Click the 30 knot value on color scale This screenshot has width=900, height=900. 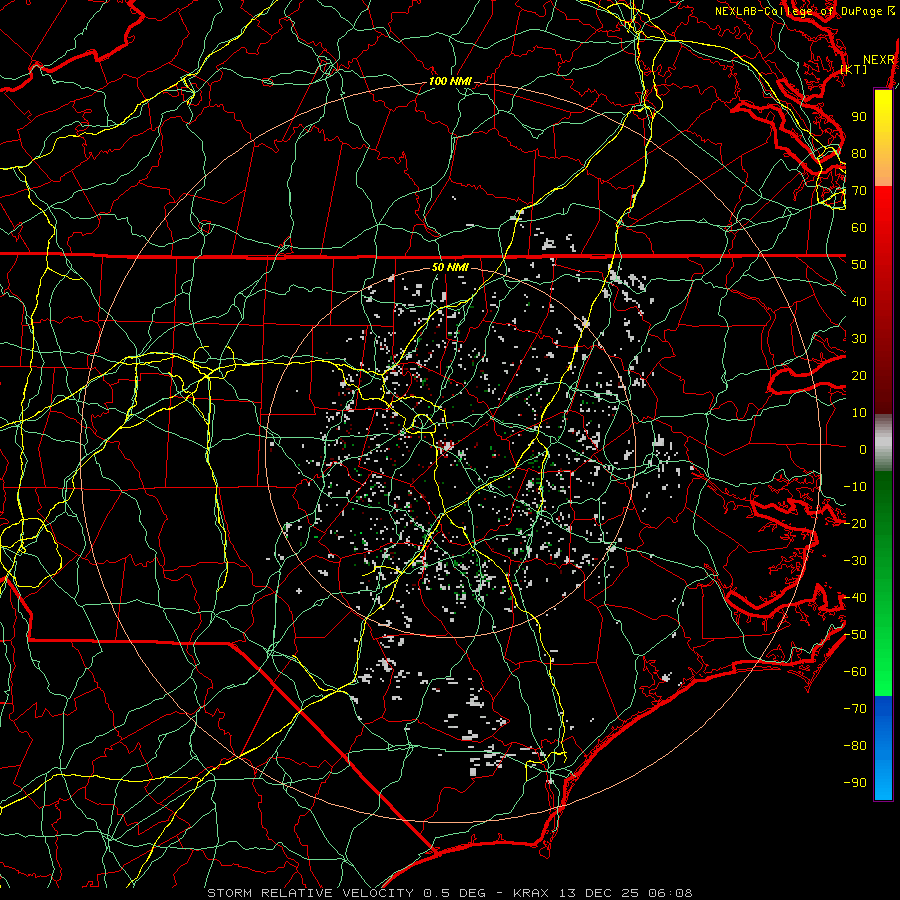[859, 339]
